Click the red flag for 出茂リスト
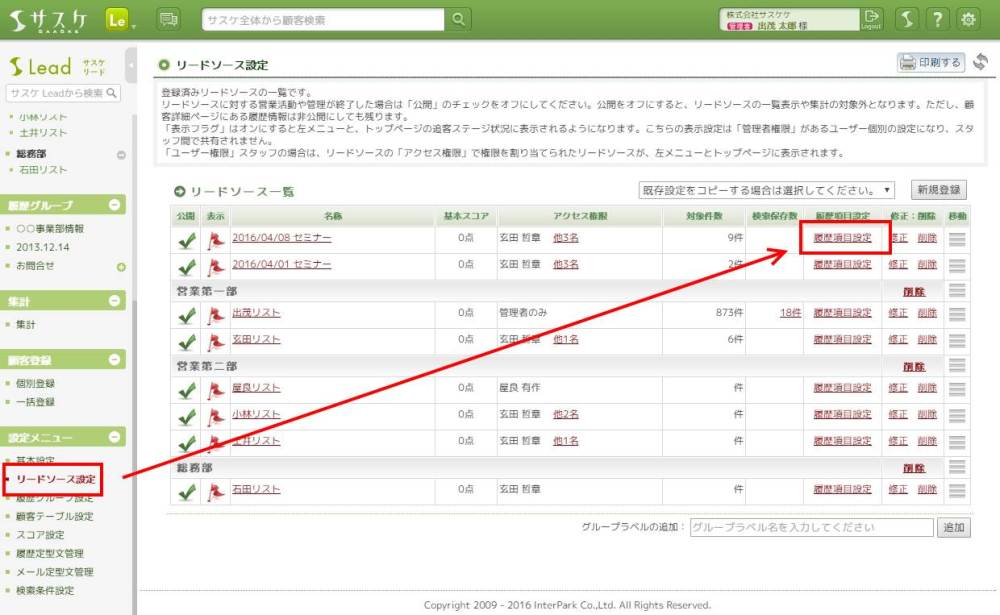Image resolution: width=1000 pixels, height=615 pixels. [215, 314]
